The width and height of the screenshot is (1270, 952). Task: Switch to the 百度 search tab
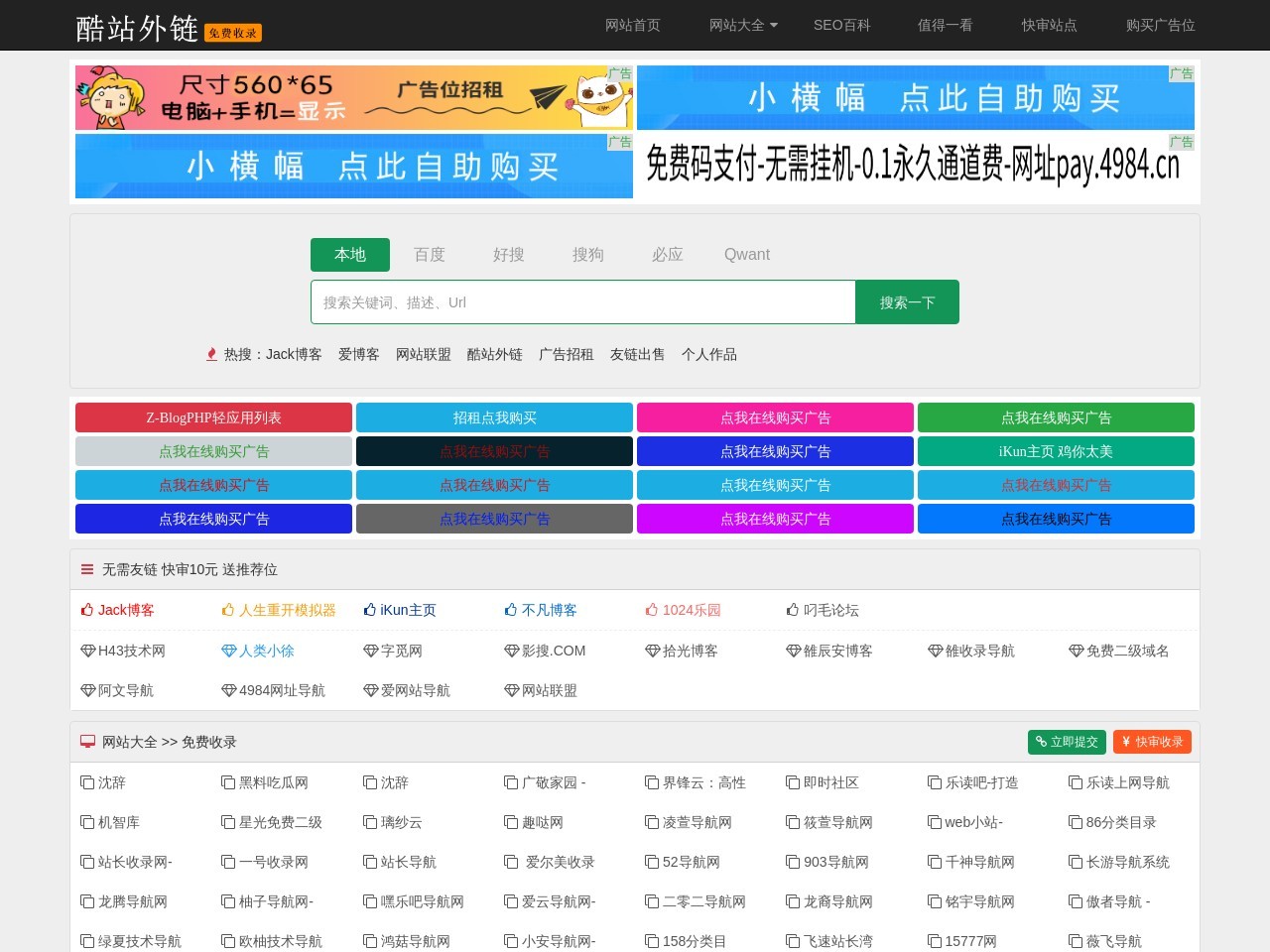(x=430, y=255)
